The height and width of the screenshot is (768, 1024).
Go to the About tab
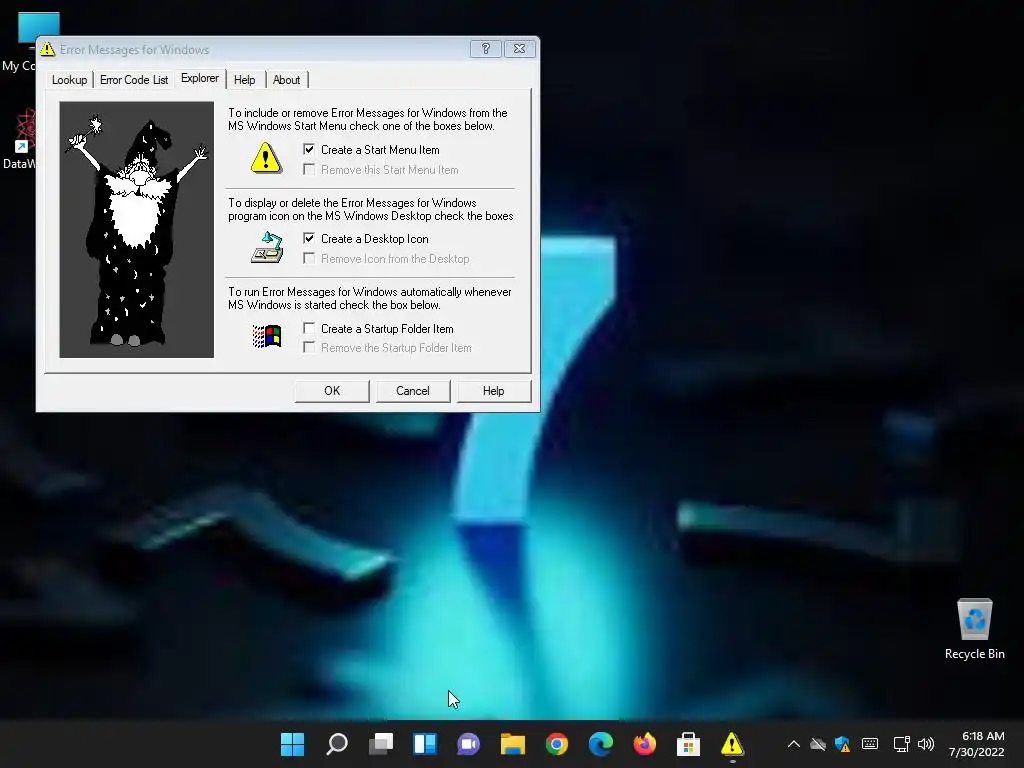pyautogui.click(x=287, y=80)
